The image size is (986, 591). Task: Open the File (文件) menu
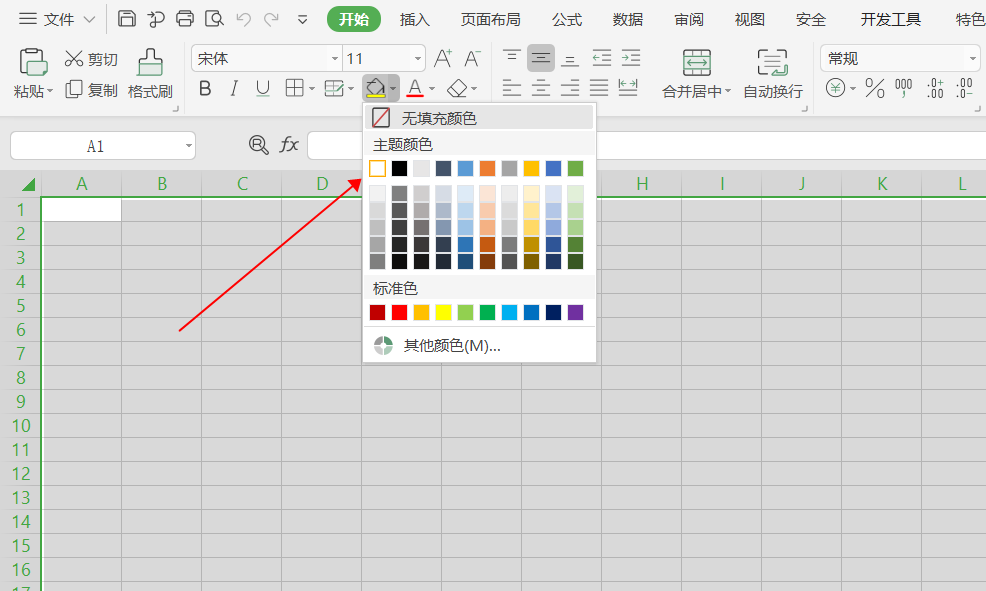57,19
